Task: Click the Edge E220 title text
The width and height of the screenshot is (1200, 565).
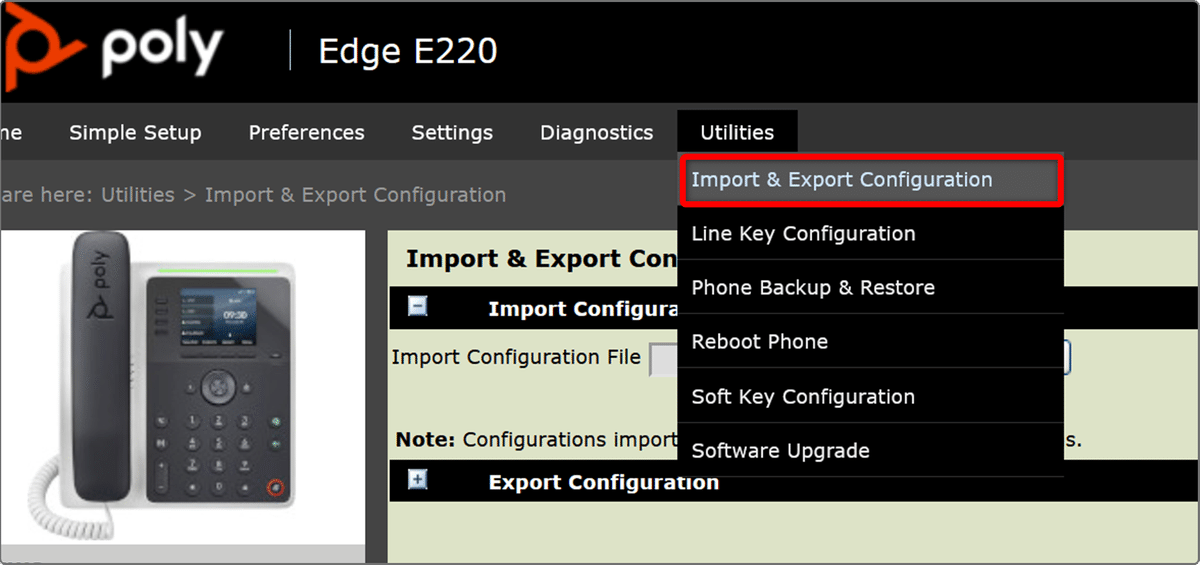Action: 407,51
